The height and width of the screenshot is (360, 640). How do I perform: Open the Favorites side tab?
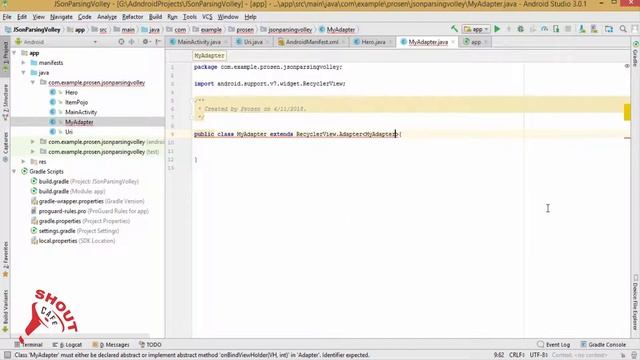[5, 260]
